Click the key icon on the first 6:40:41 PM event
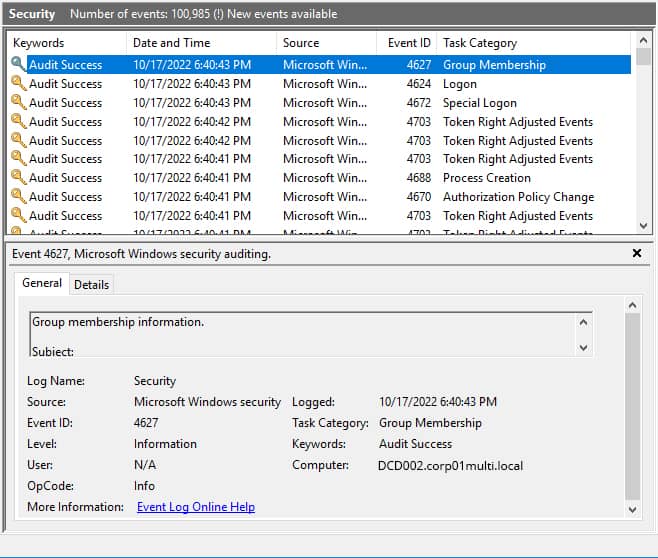The width and height of the screenshot is (658, 558). [x=18, y=159]
